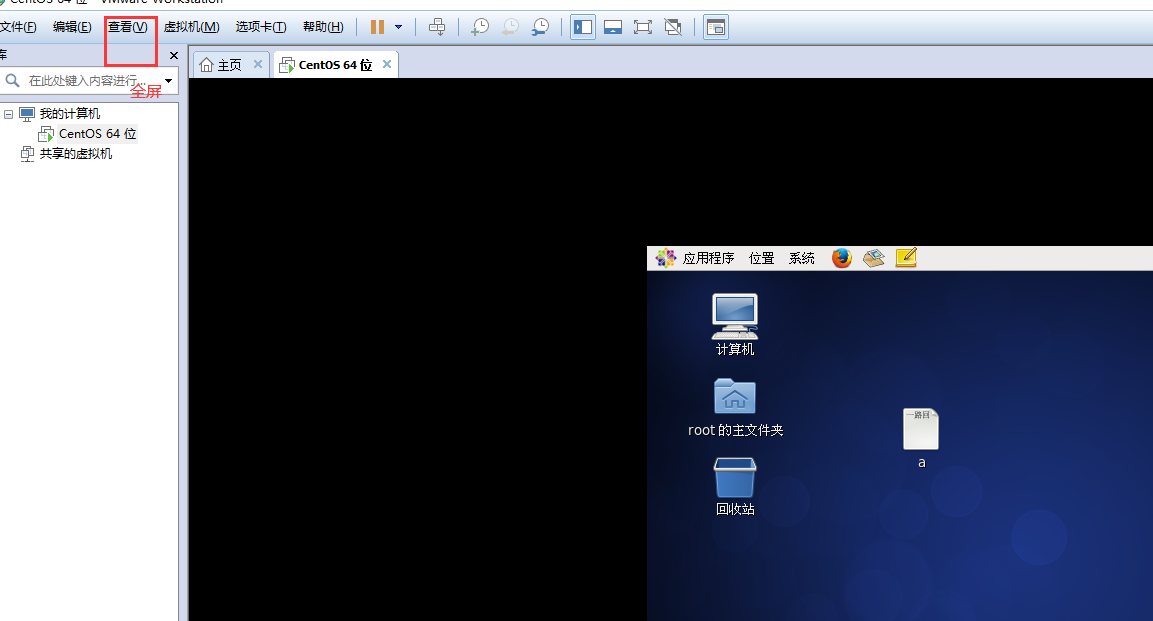
Task: Click the search magnifier icon in library
Action: point(13,80)
